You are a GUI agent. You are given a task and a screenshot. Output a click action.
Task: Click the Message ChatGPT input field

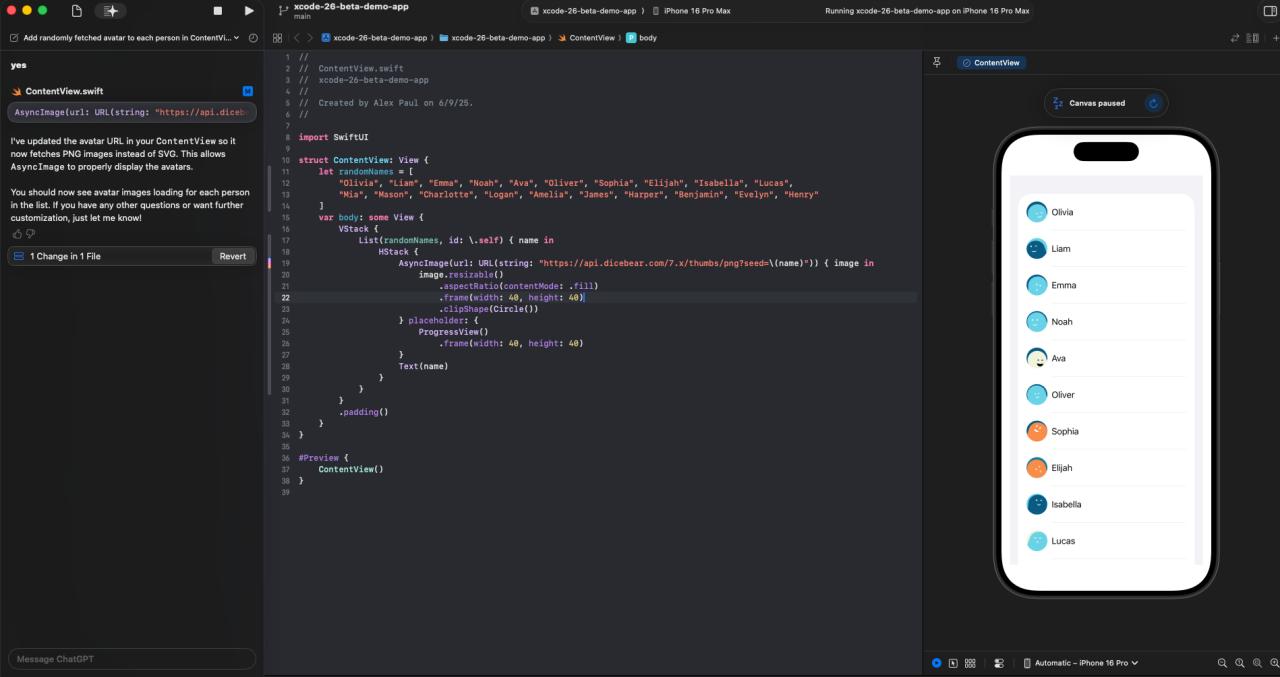click(x=131, y=659)
